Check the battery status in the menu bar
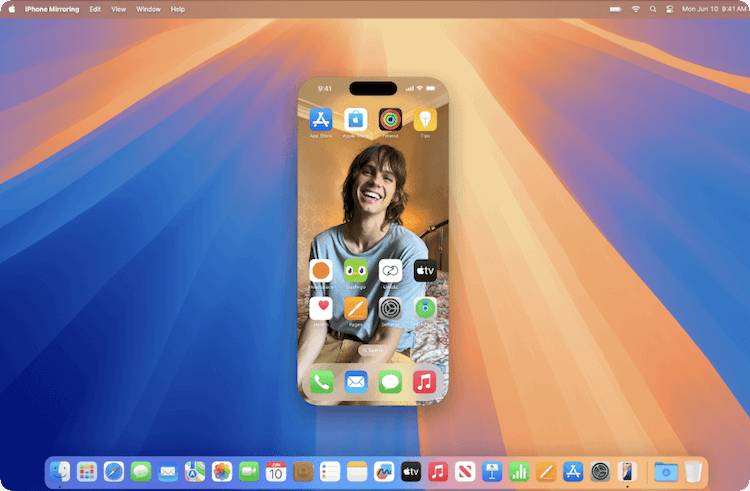 click(616, 9)
